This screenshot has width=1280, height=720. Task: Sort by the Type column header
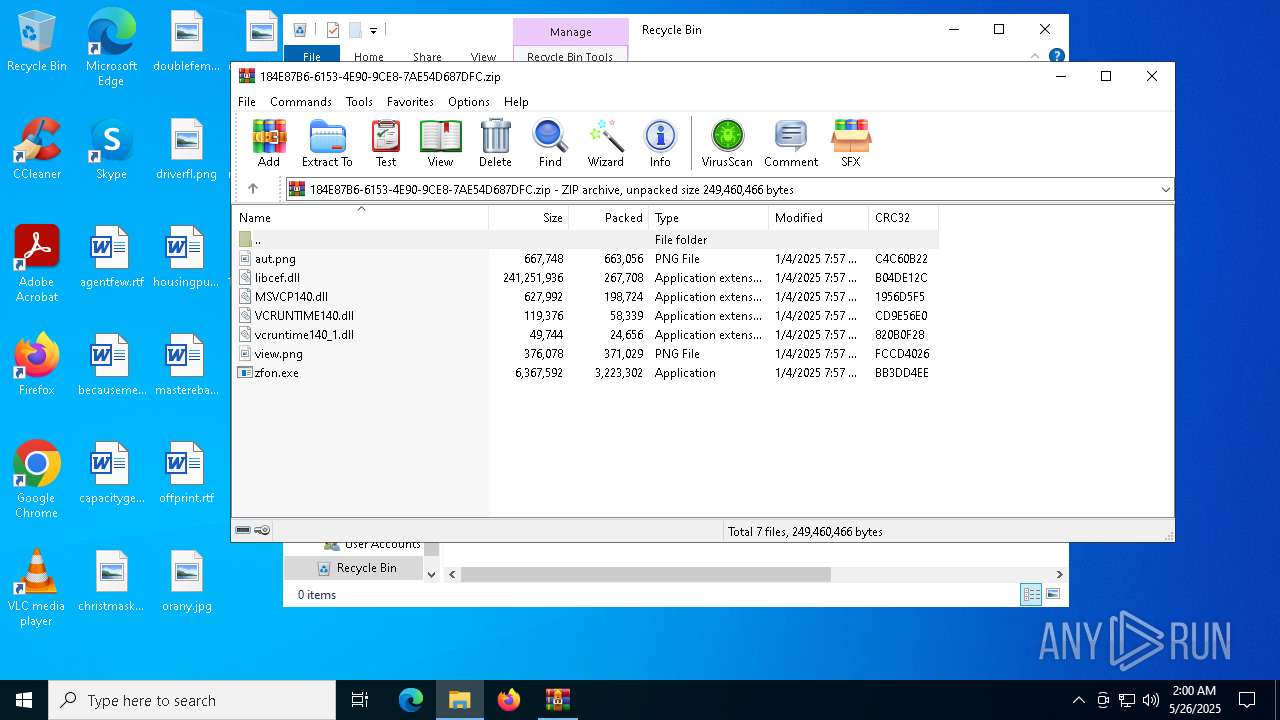pos(709,218)
